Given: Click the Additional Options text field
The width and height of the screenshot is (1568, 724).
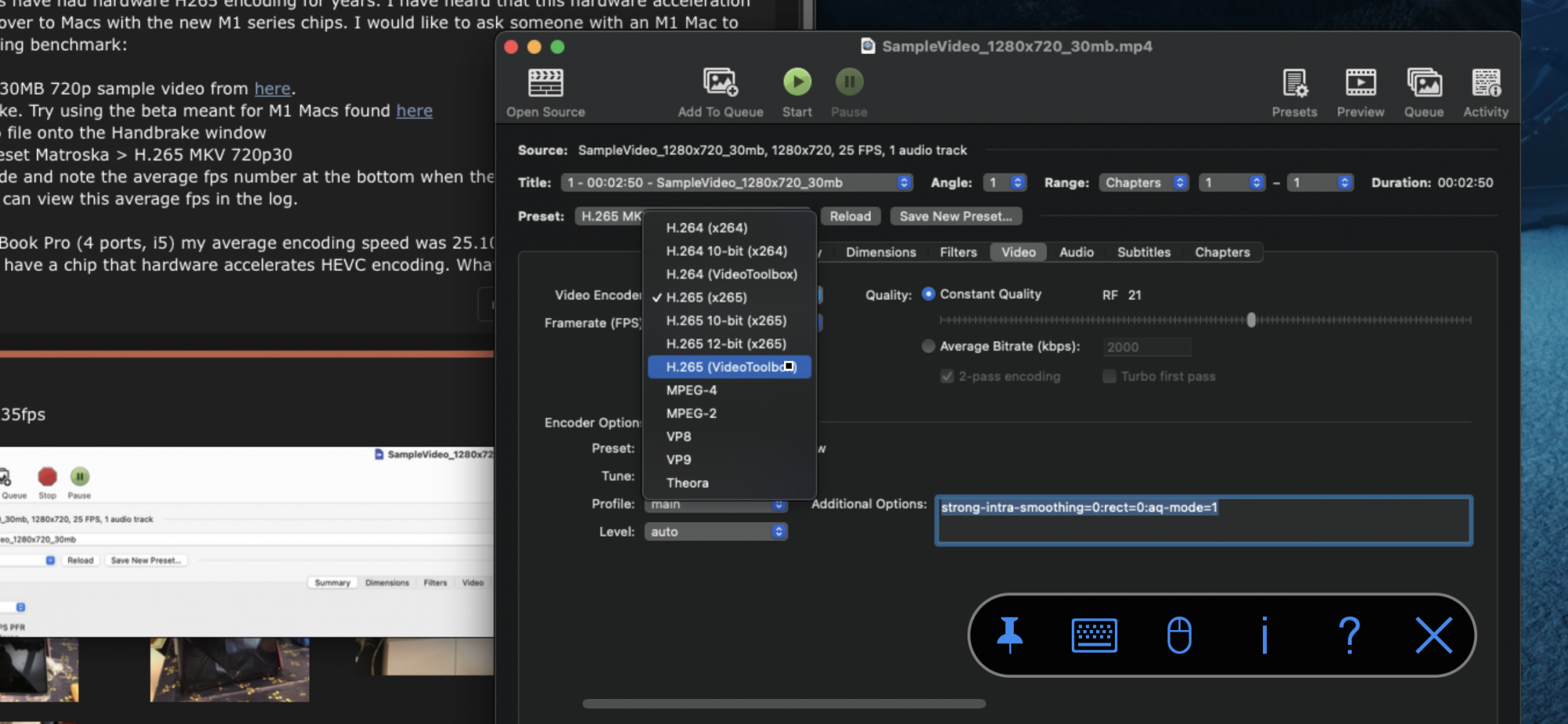Looking at the screenshot, I should point(1203,520).
